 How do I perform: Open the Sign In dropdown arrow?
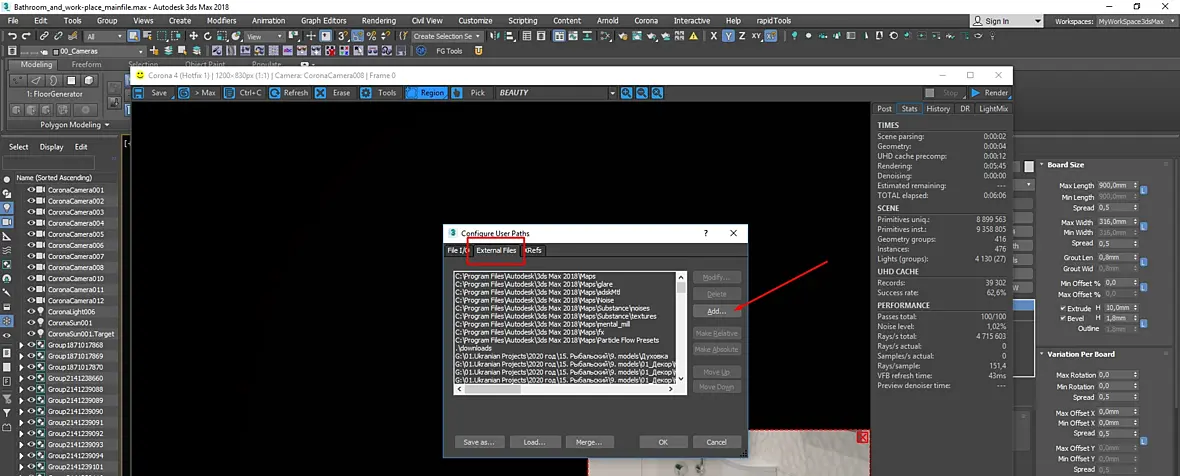(1037, 21)
